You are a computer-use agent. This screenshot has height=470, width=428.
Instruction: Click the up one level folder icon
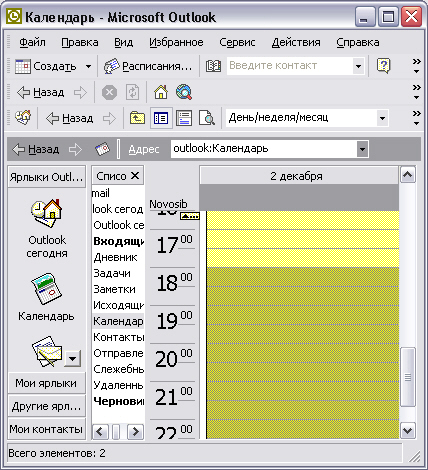pyautogui.click(x=137, y=118)
